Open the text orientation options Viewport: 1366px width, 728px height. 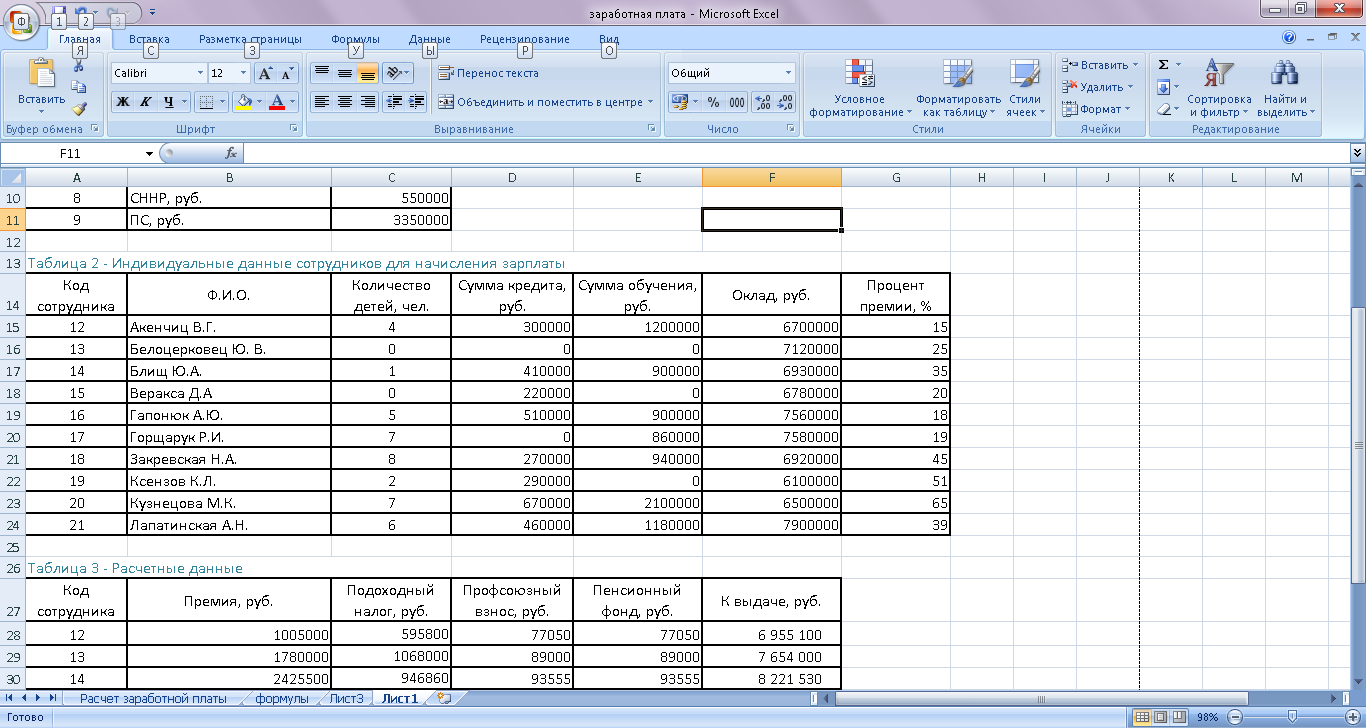397,73
